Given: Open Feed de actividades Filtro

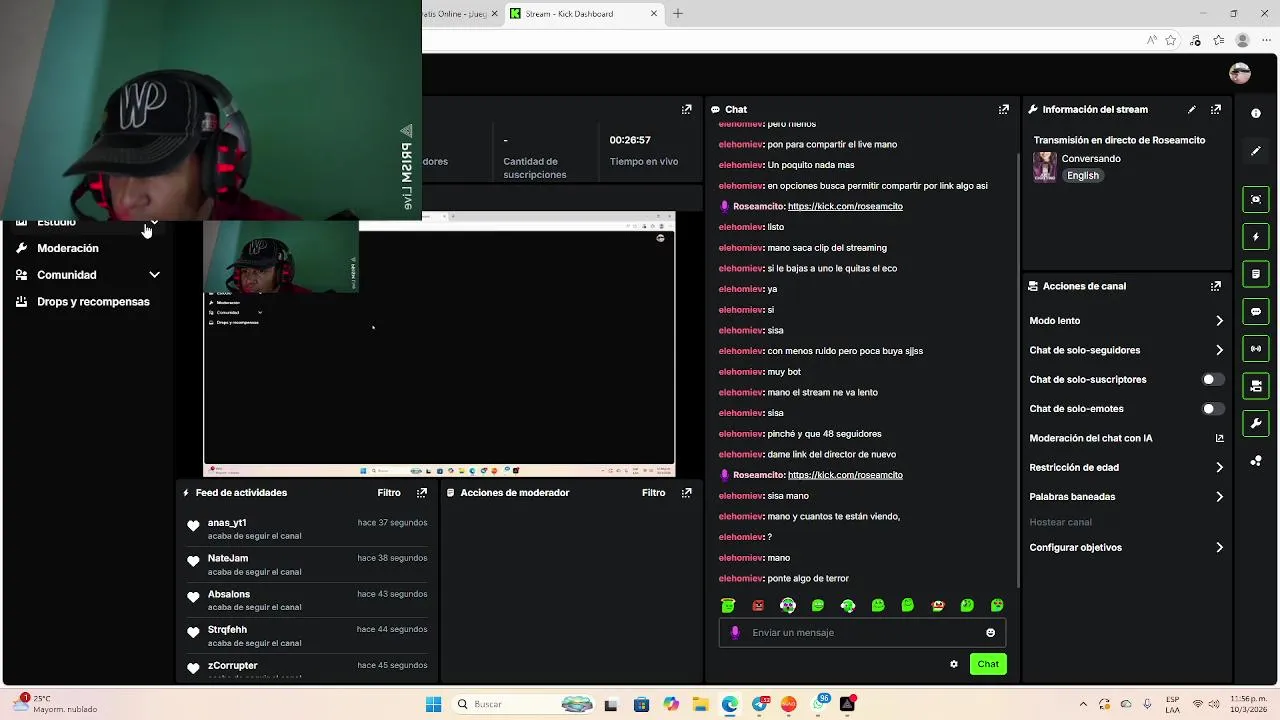Looking at the screenshot, I should (389, 493).
